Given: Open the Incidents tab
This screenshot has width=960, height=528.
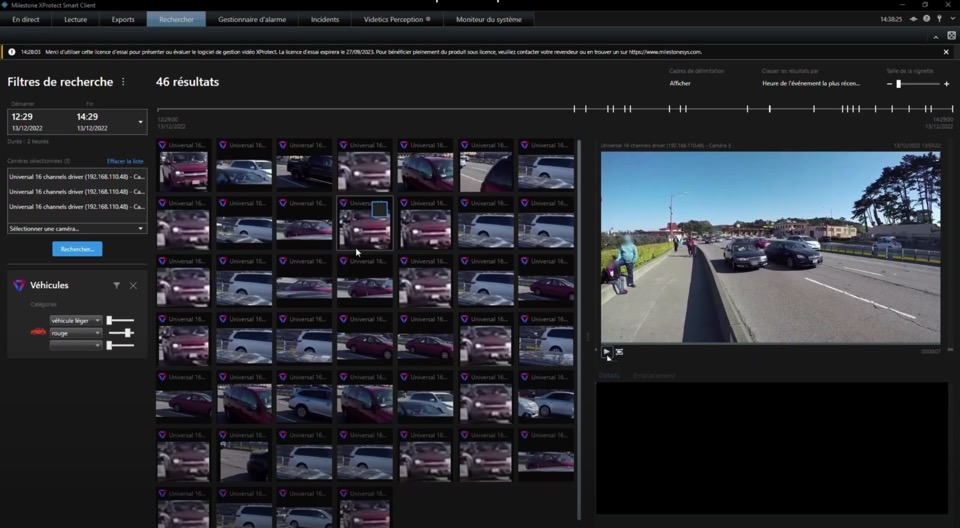Looking at the screenshot, I should point(325,19).
